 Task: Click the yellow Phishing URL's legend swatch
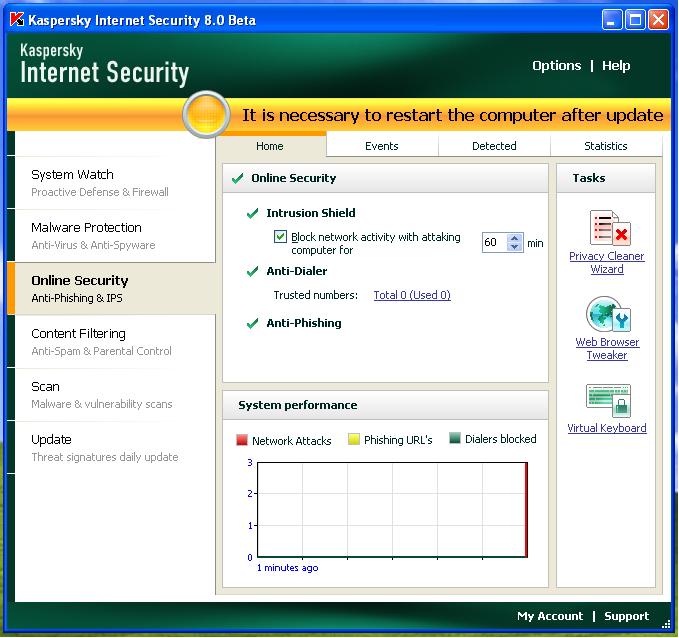coord(354,439)
